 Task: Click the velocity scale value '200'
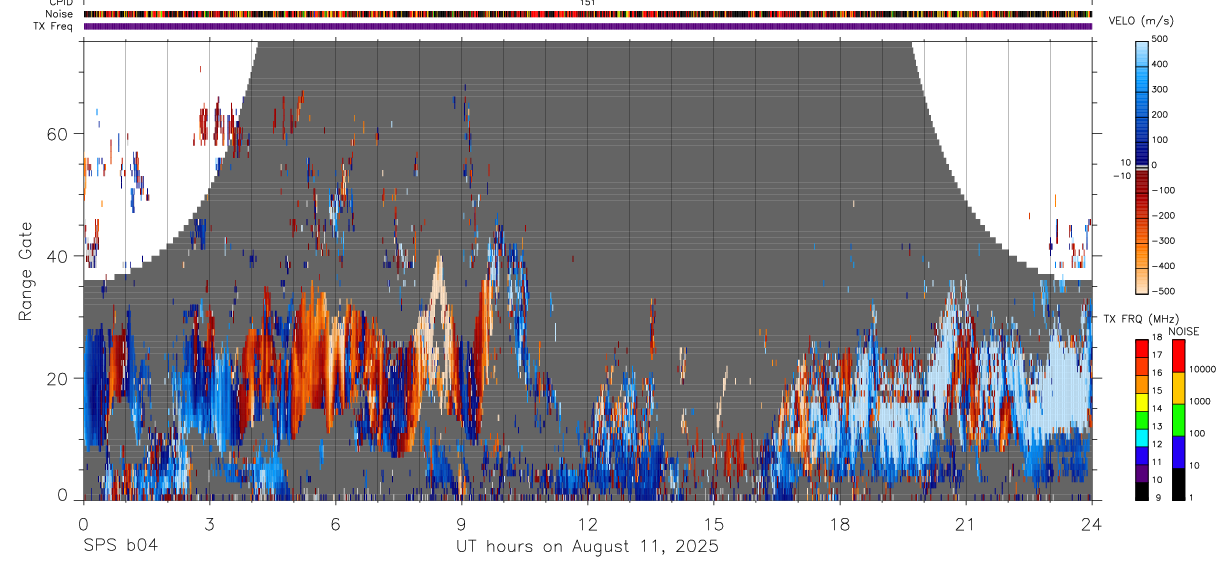pyautogui.click(x=1160, y=114)
